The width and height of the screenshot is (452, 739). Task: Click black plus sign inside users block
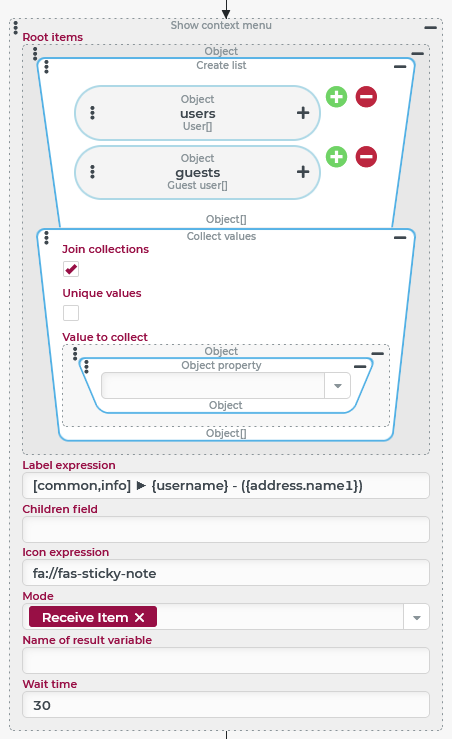(x=303, y=113)
